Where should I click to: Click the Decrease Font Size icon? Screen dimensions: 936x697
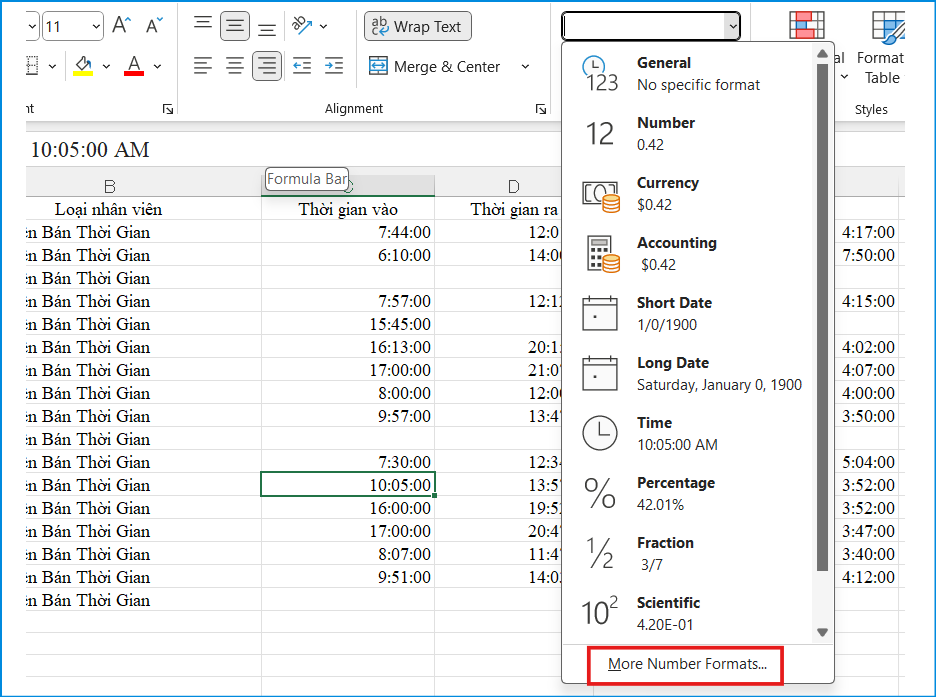point(154,26)
